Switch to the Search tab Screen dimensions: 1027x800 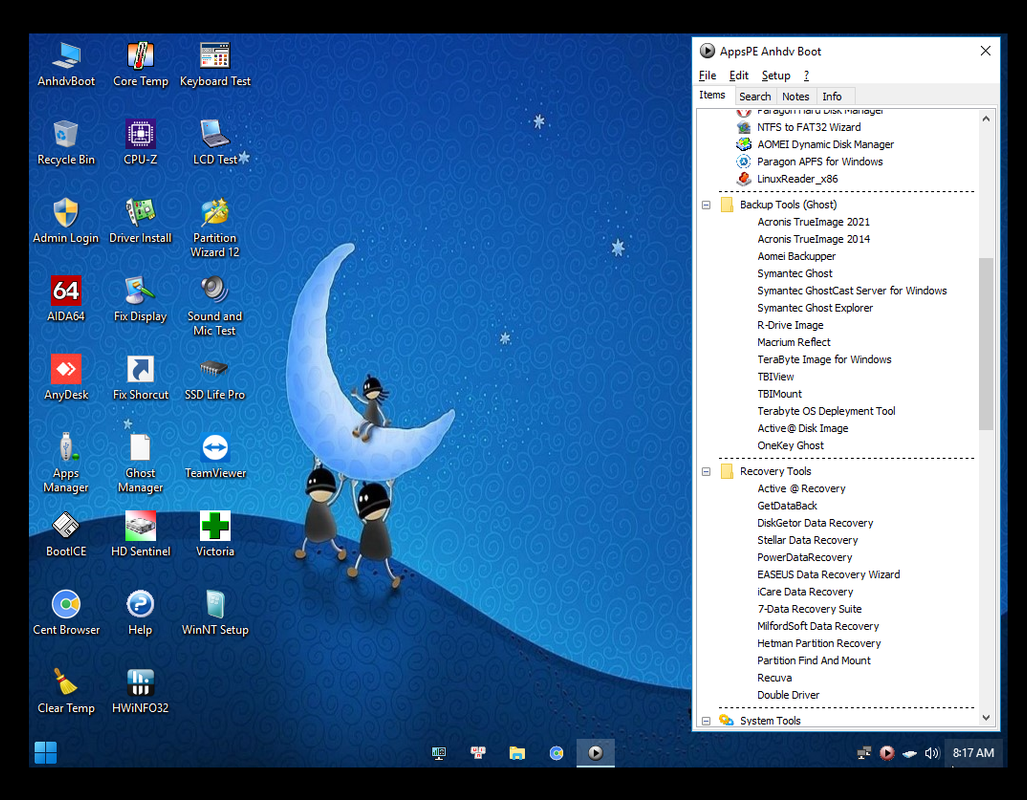tap(755, 96)
